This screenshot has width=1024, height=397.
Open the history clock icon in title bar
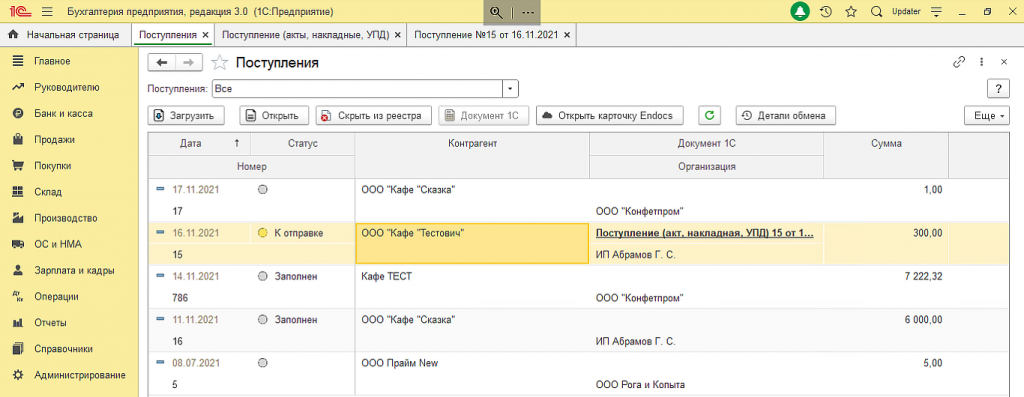[x=825, y=12]
